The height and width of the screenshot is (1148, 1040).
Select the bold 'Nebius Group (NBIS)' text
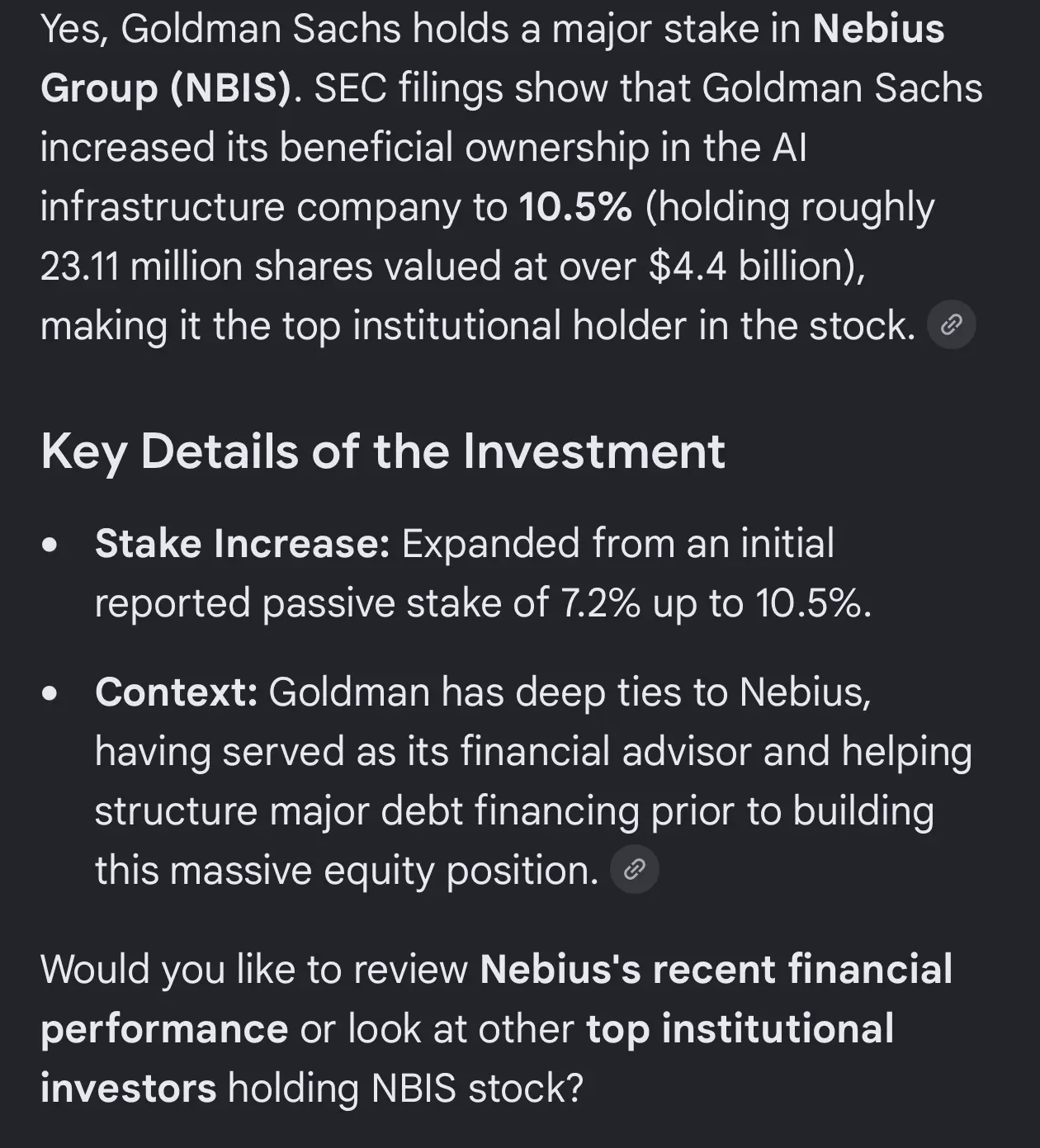pyautogui.click(x=492, y=58)
